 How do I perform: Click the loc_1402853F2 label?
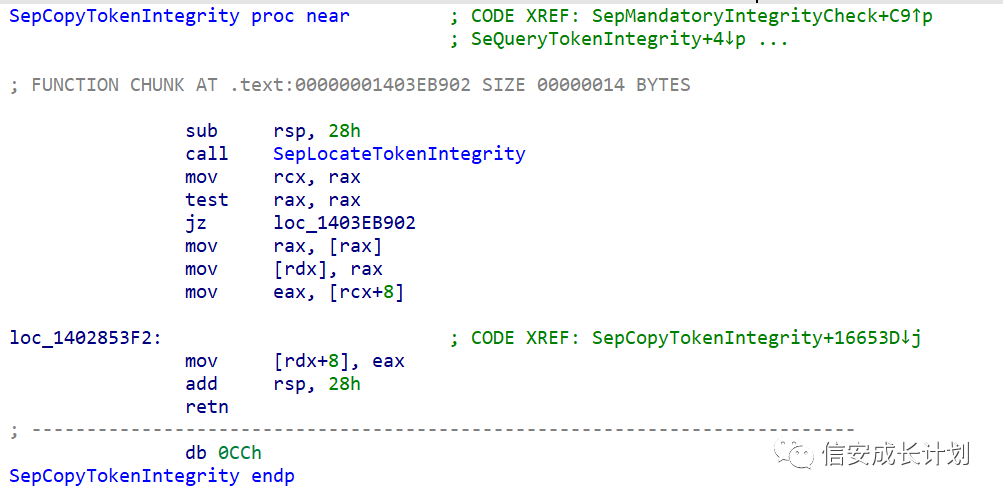pyautogui.click(x=78, y=338)
